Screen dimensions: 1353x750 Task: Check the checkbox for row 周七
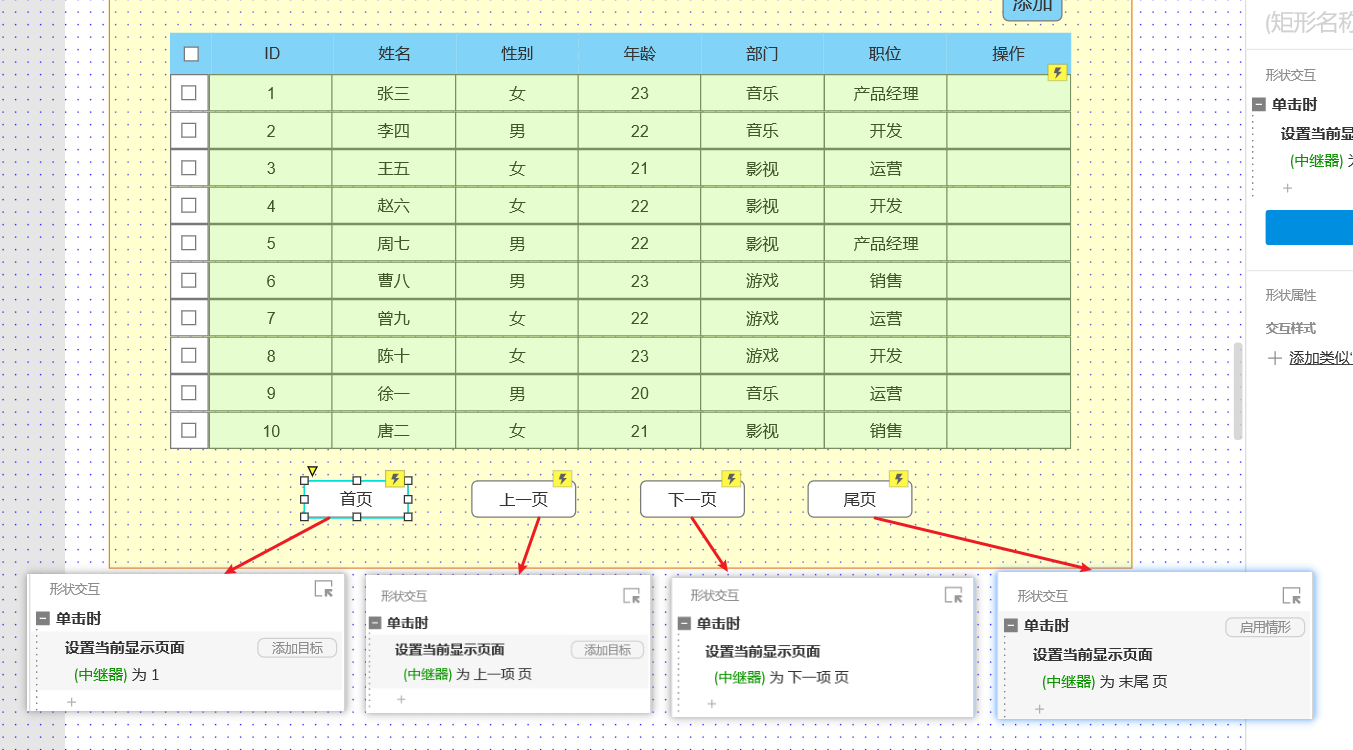(x=189, y=243)
